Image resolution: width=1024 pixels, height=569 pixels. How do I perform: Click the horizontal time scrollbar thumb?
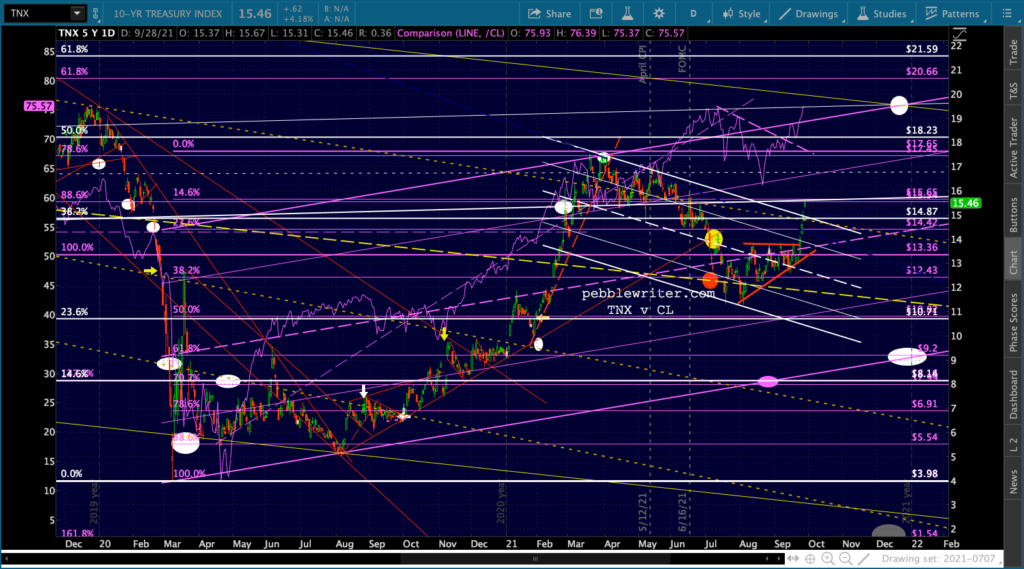tap(536, 559)
